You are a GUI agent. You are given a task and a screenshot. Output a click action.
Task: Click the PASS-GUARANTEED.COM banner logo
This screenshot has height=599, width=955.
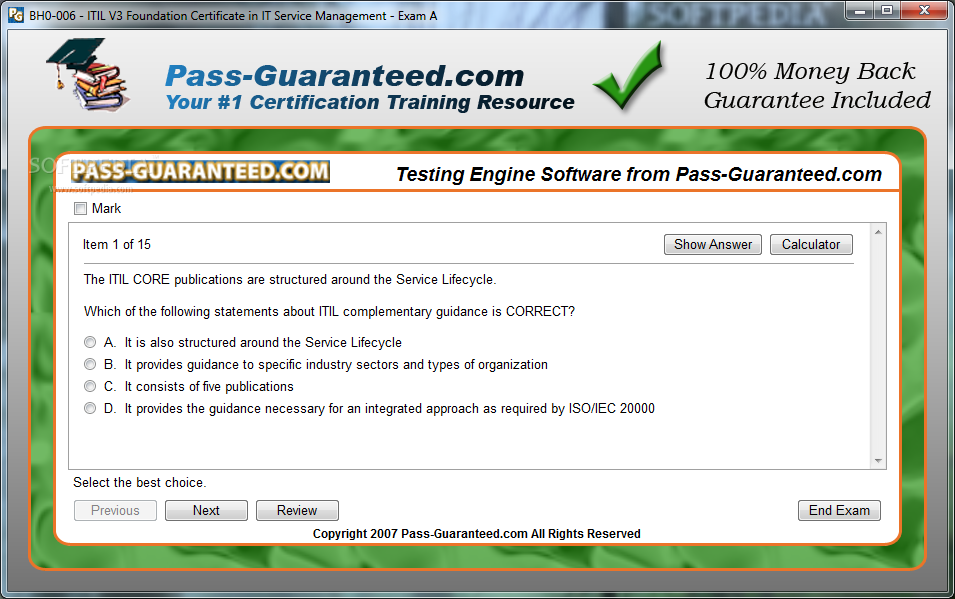(x=200, y=171)
